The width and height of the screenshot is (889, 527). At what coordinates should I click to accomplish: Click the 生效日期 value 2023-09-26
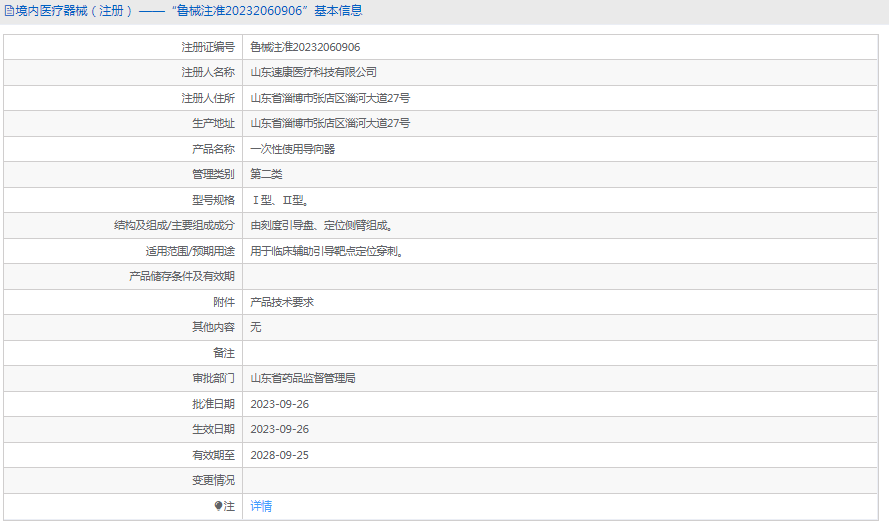280,429
